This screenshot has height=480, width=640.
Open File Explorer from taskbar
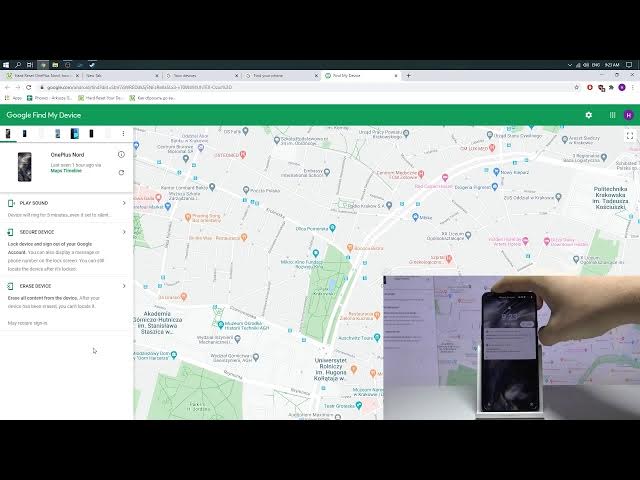click(55, 64)
